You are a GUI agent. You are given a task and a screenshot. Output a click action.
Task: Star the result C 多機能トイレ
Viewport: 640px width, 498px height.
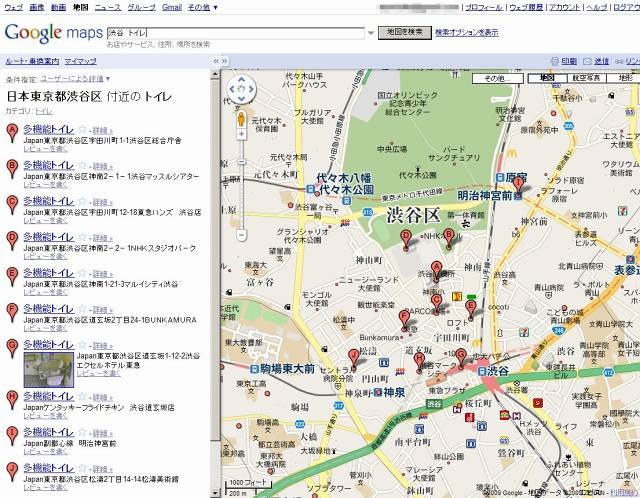pos(82,201)
